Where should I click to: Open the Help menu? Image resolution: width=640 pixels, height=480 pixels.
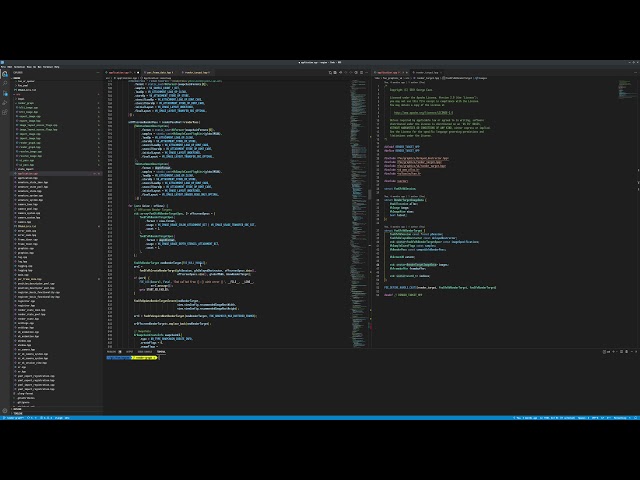[57, 67]
